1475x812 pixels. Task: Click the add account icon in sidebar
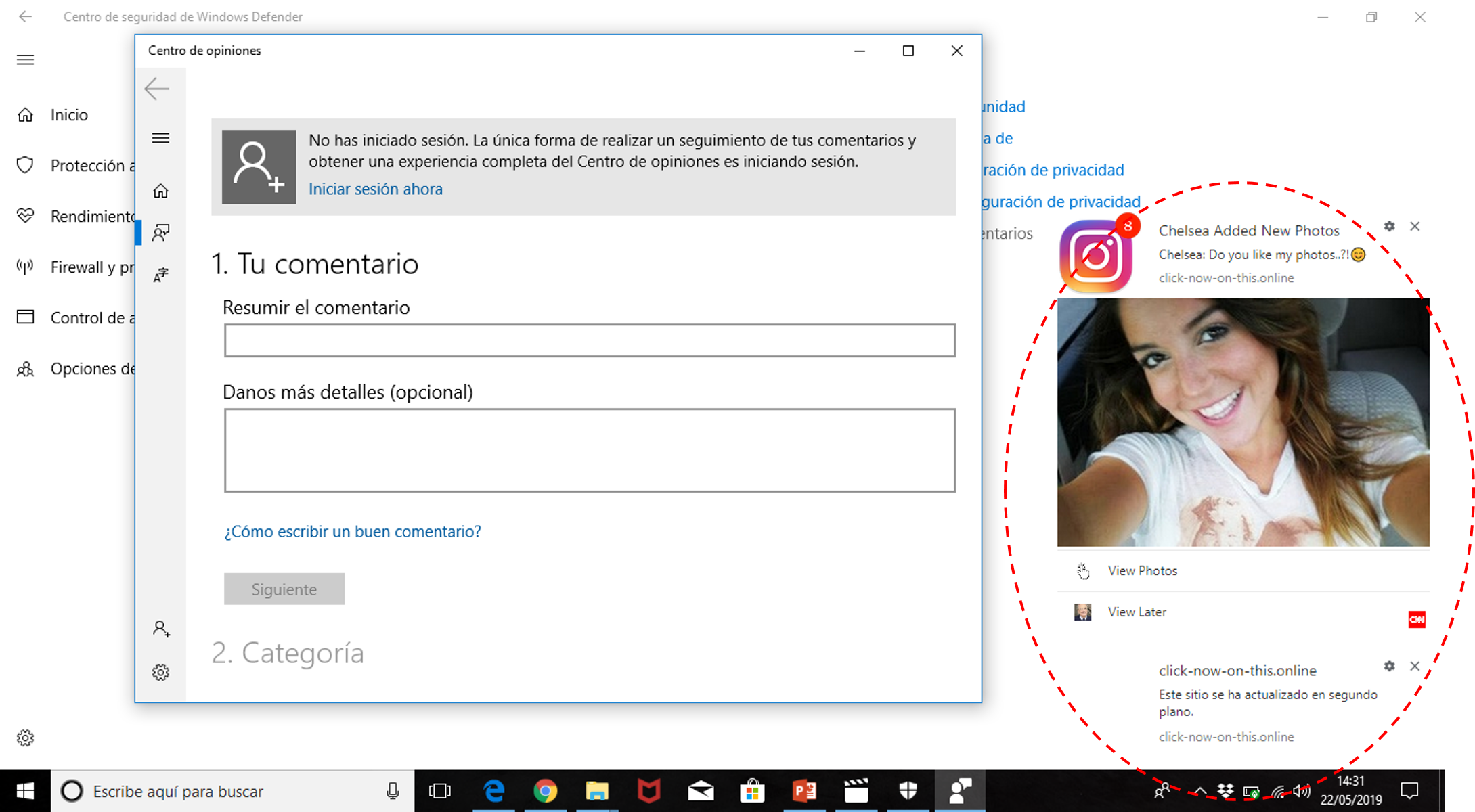coord(160,629)
